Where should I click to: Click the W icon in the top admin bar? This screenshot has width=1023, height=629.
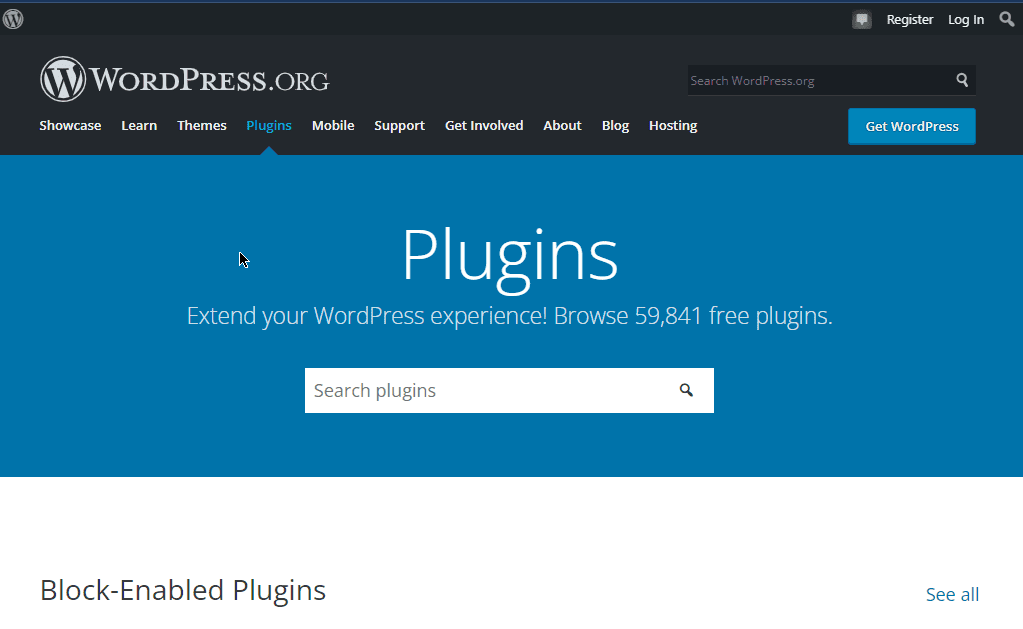coord(12,18)
